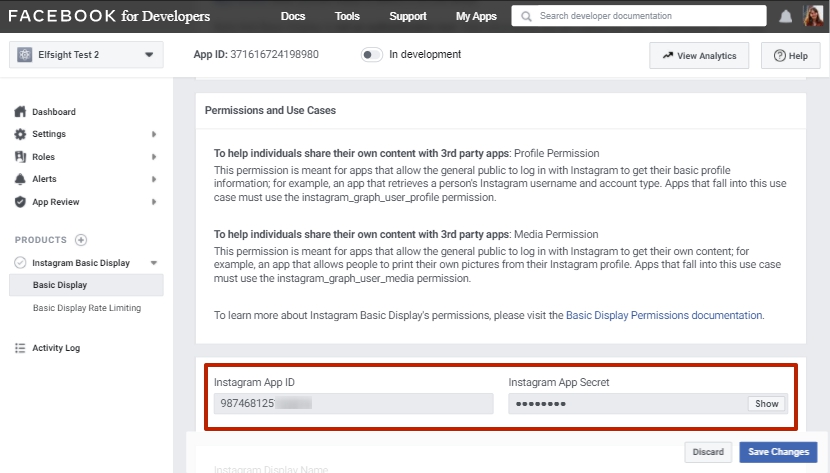The width and height of the screenshot is (830, 473).
Task: Click the Alerts label in the sidebar
Action: coord(44,179)
